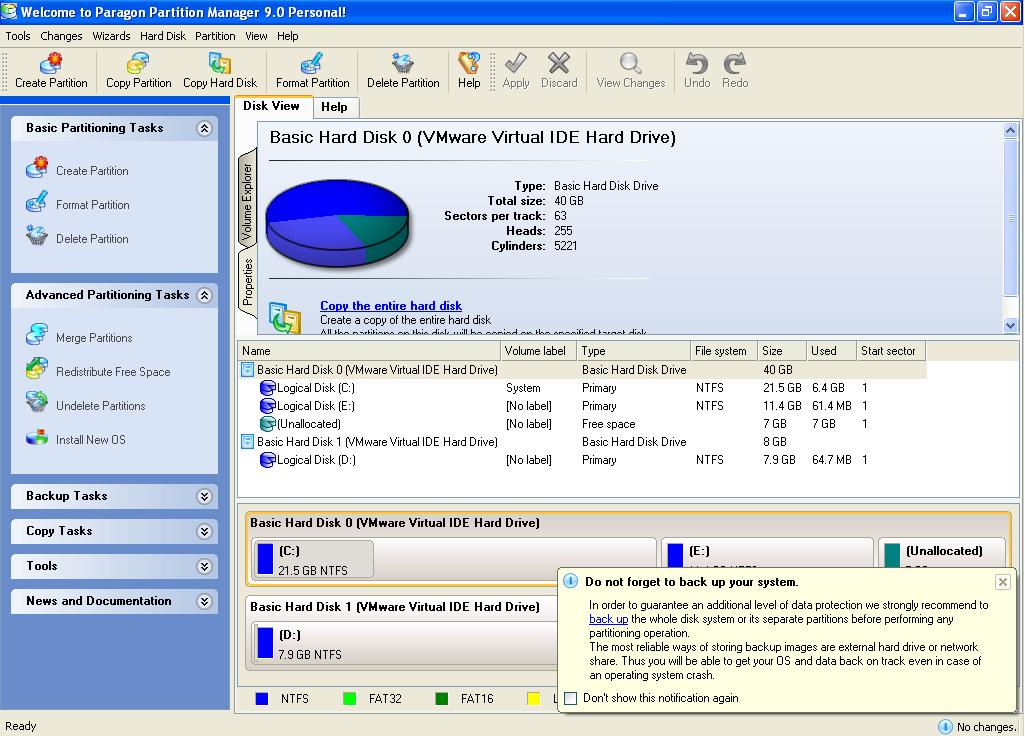1025x736 pixels.
Task: Click the info icon next to No changes
Action: tap(945, 726)
